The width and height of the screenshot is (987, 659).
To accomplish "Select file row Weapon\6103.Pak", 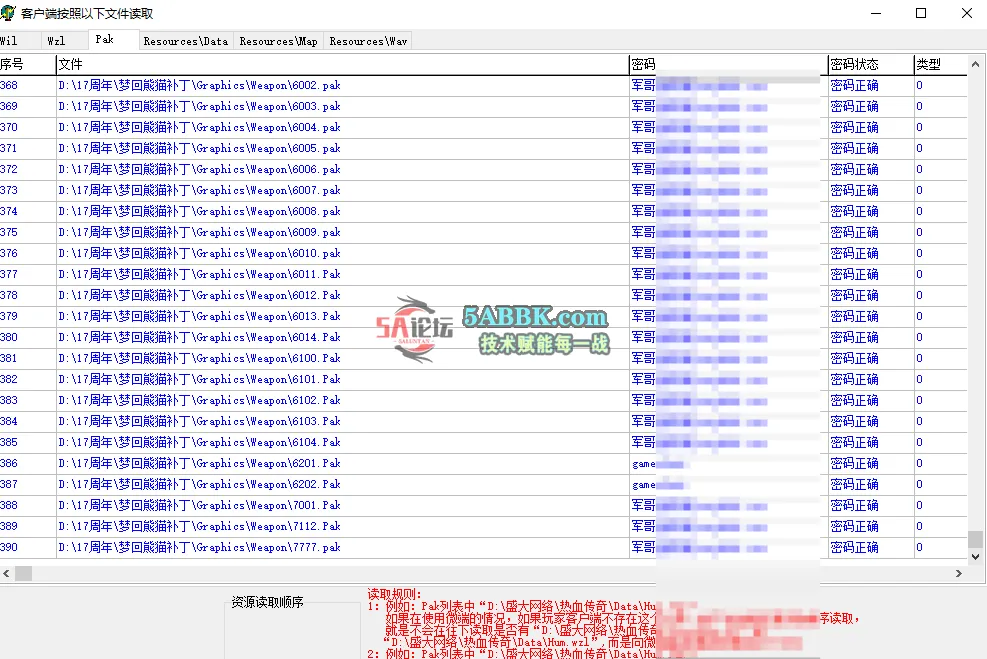I will [x=483, y=421].
